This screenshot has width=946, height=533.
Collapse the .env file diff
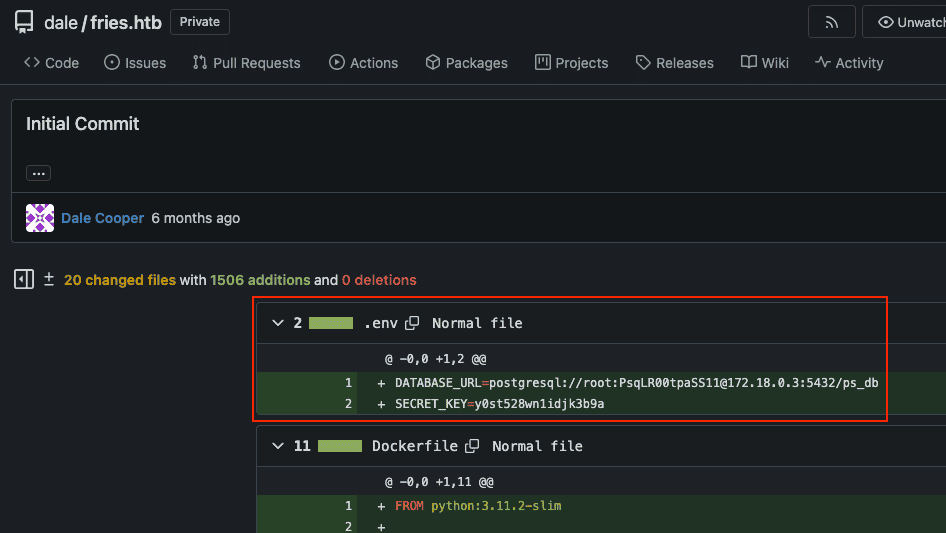pos(278,323)
